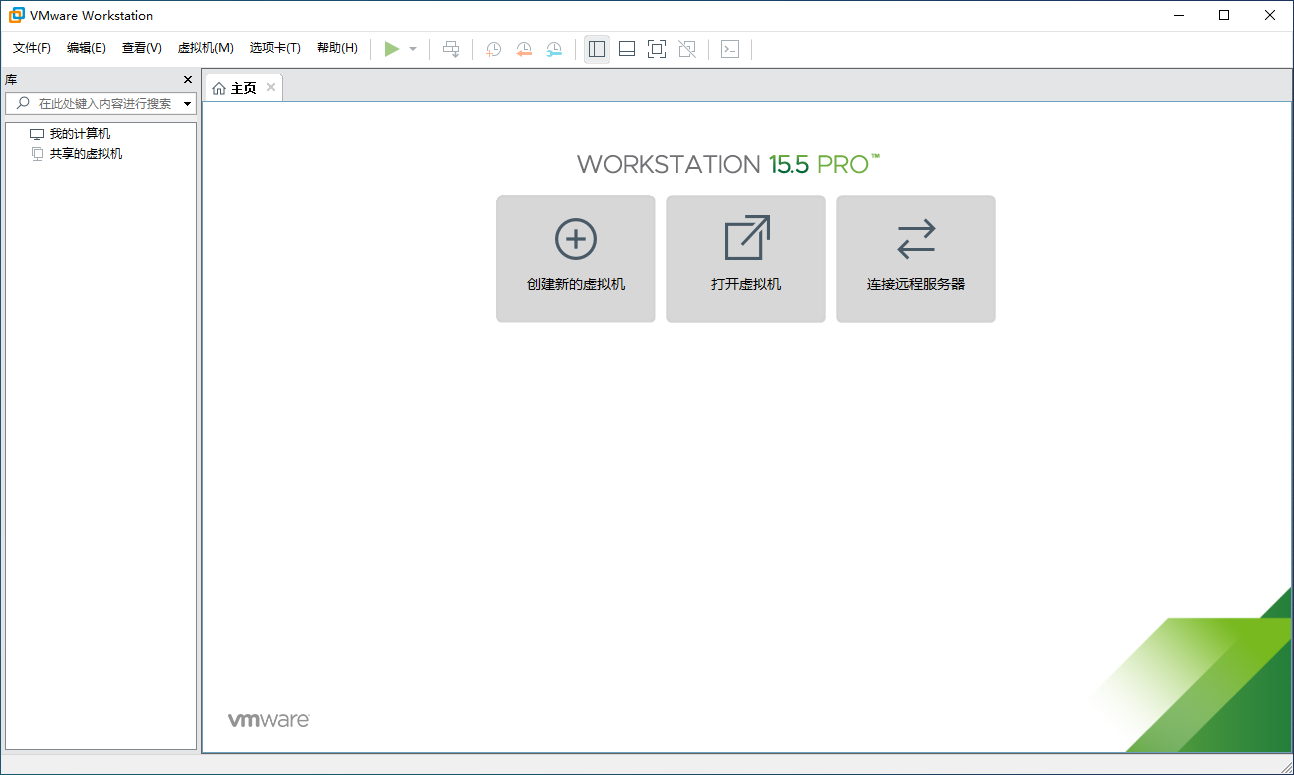Click the green Power On button

coord(392,48)
